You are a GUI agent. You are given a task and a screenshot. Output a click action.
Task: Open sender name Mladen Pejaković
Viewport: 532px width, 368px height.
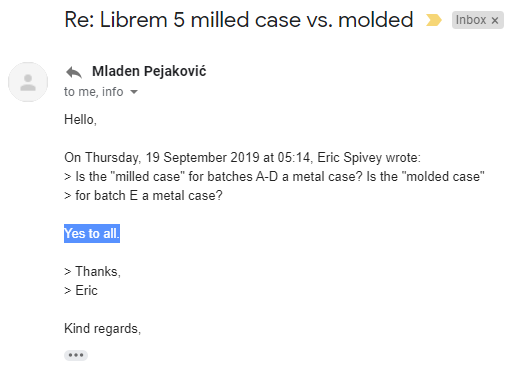tap(149, 72)
